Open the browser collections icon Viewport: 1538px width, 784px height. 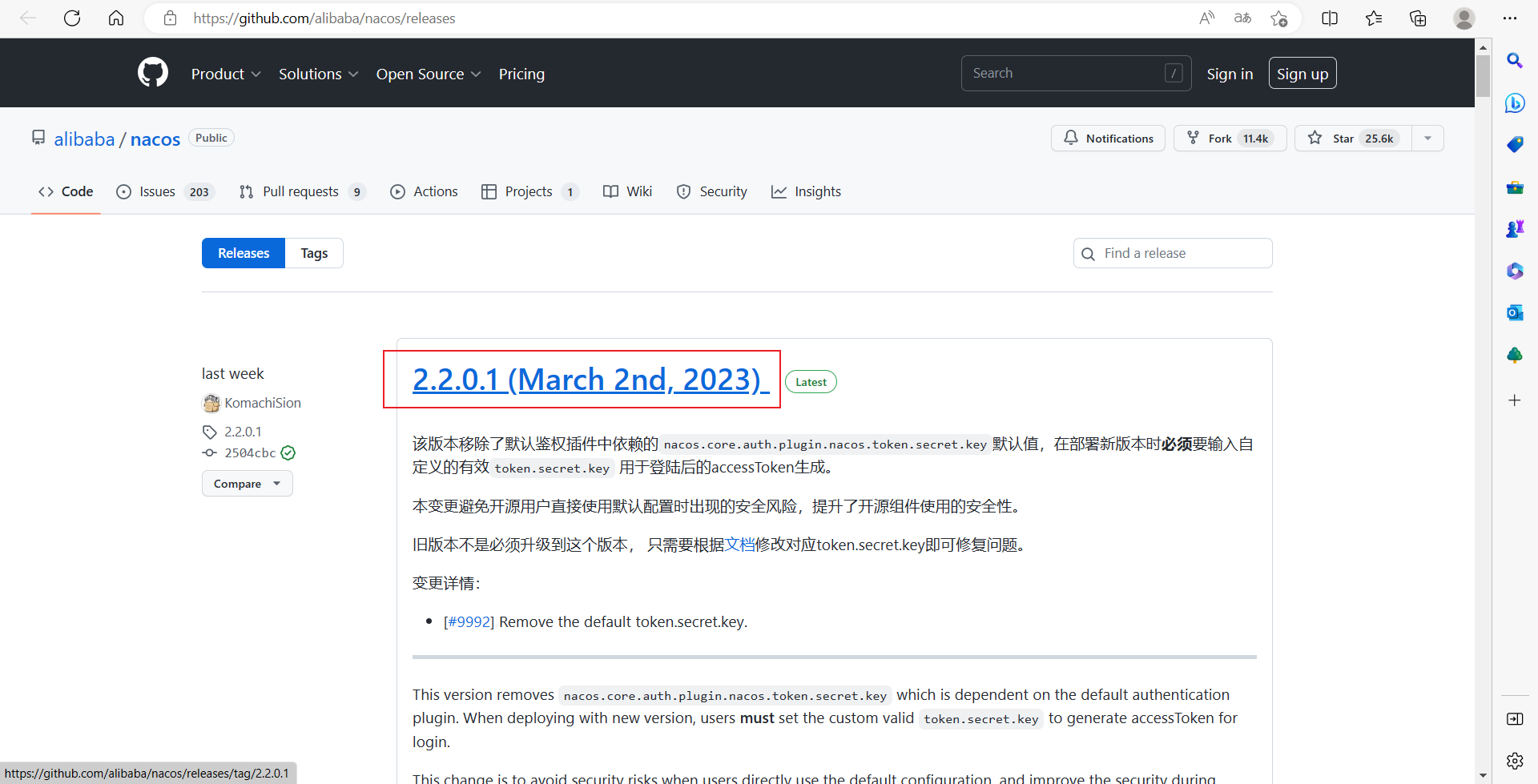click(1418, 18)
